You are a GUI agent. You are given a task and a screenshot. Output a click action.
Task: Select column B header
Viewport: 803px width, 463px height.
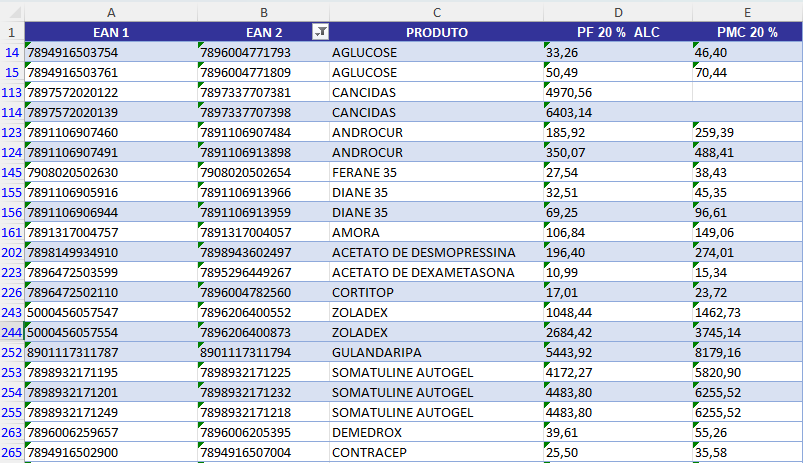click(264, 12)
